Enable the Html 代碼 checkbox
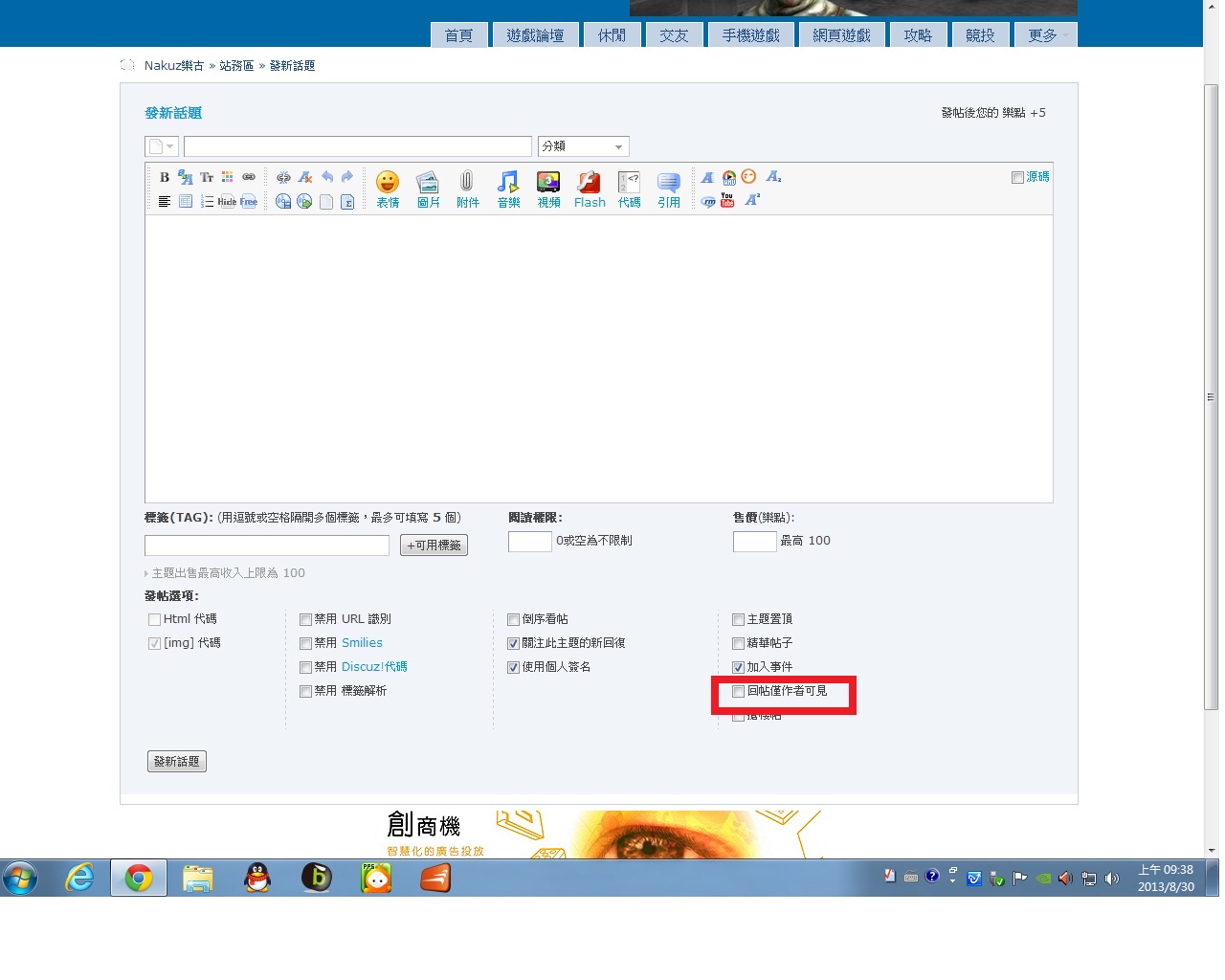 [154, 619]
